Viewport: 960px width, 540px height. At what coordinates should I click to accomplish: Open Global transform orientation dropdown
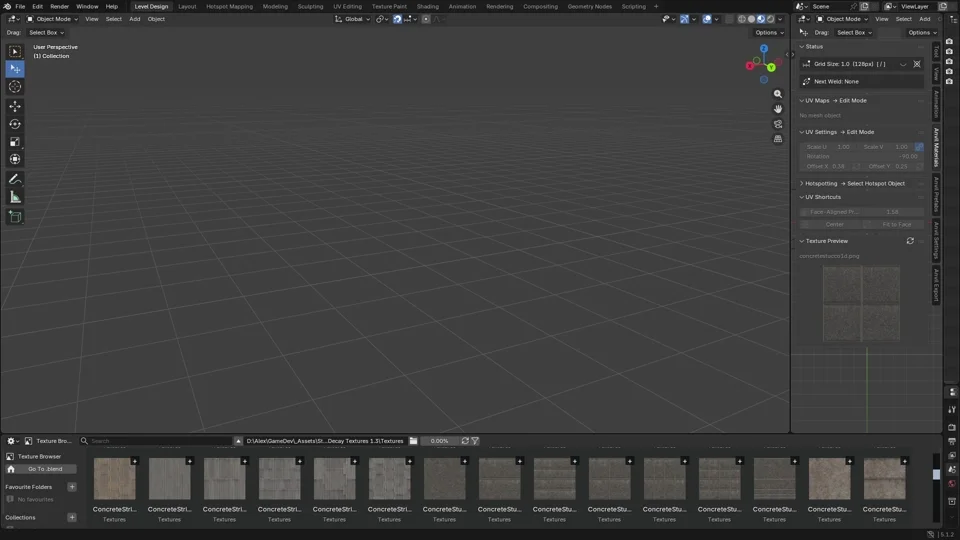click(x=352, y=19)
